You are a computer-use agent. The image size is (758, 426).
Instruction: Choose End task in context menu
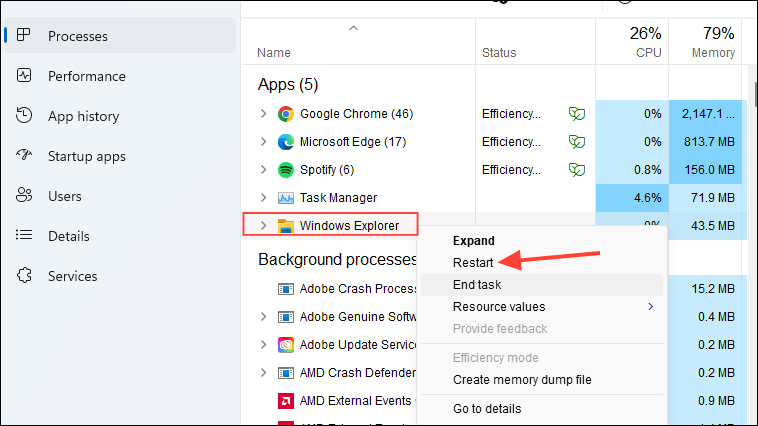[478, 285]
